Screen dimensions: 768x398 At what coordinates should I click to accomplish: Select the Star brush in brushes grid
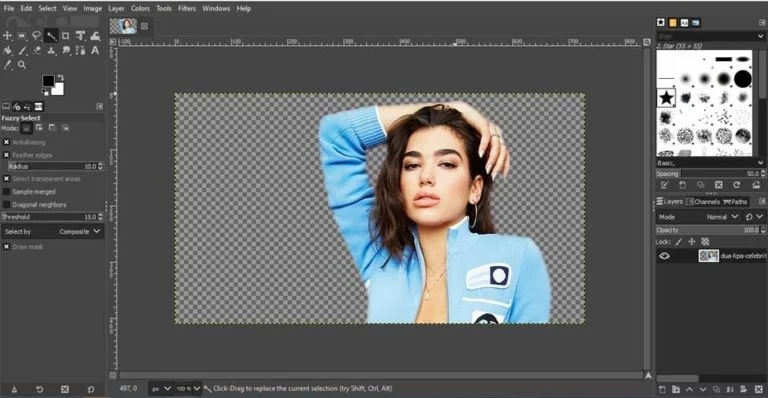click(666, 97)
